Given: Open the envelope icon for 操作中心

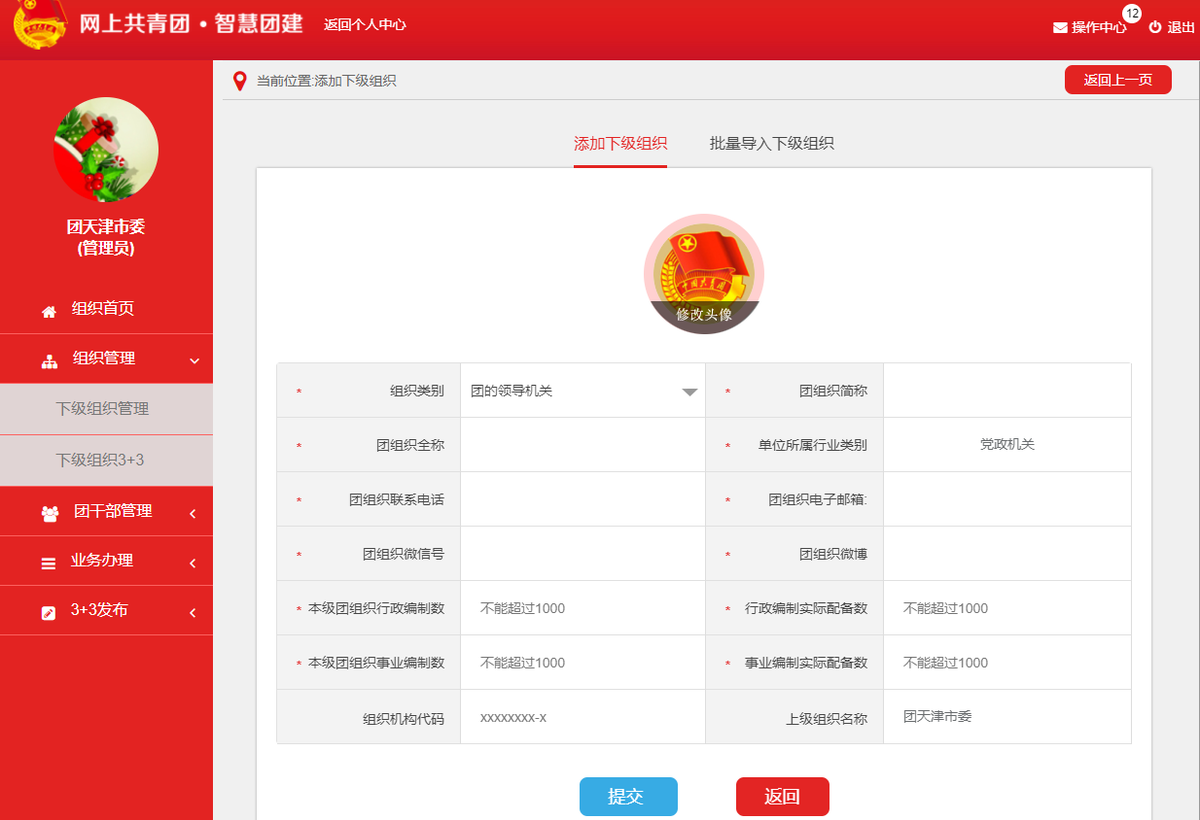Looking at the screenshot, I should pyautogui.click(x=1060, y=28).
